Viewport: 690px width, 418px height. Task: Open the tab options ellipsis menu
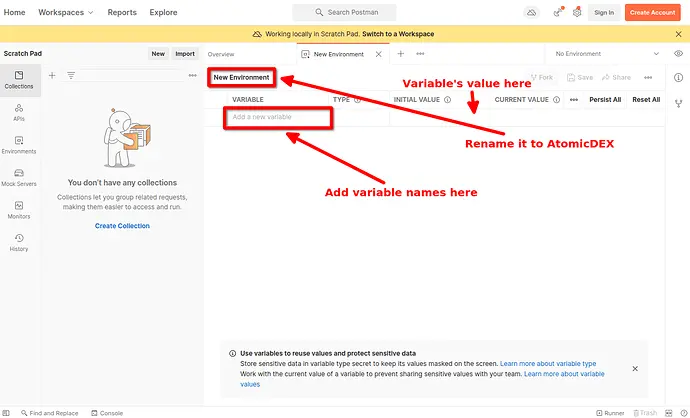421,53
